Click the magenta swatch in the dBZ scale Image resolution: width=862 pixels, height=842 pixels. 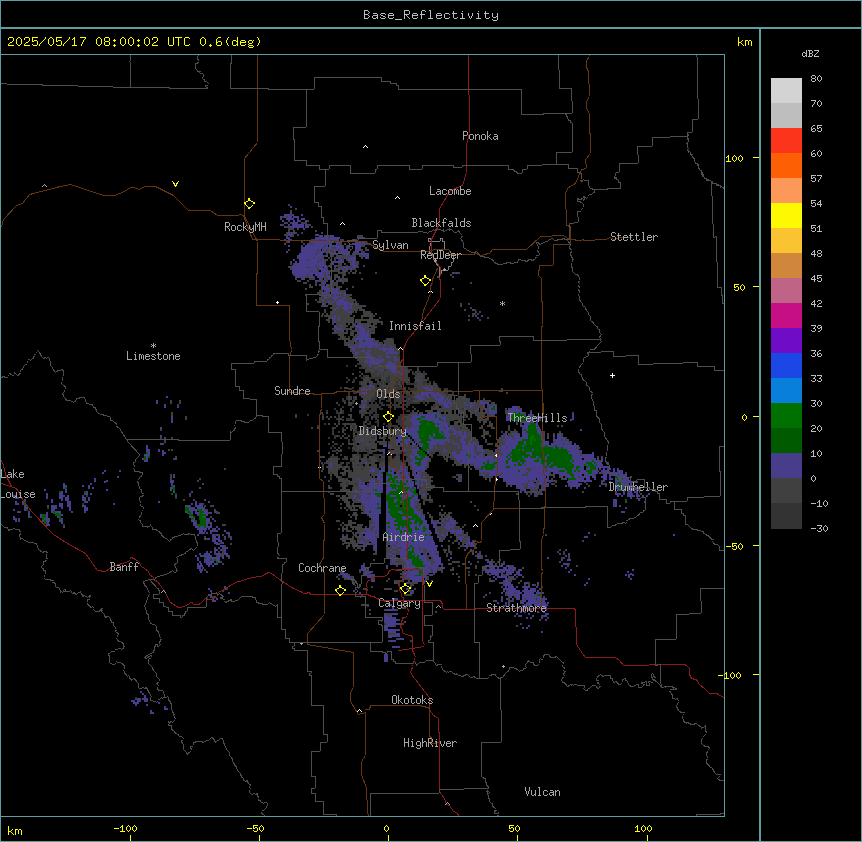tap(786, 315)
